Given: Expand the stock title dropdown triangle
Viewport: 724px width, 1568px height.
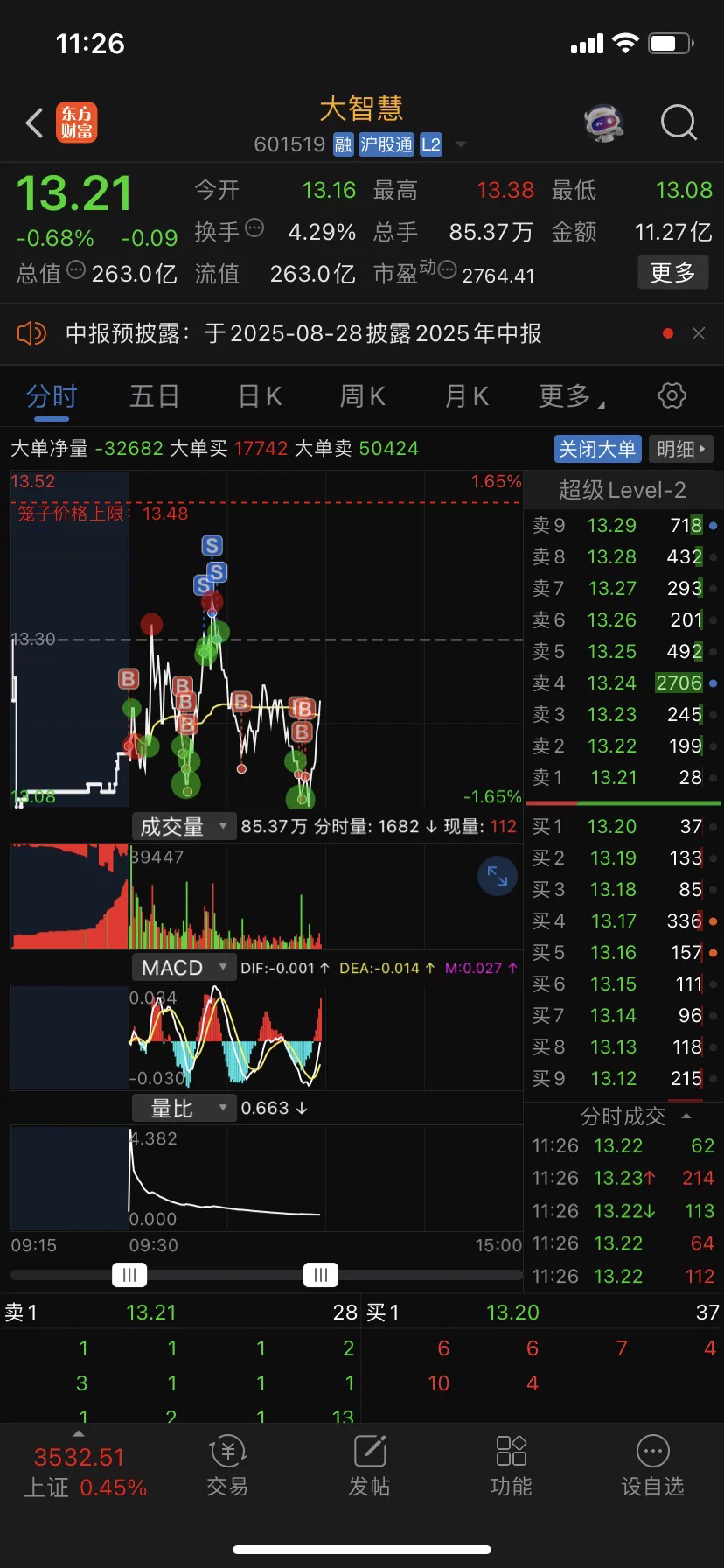Looking at the screenshot, I should (461, 145).
